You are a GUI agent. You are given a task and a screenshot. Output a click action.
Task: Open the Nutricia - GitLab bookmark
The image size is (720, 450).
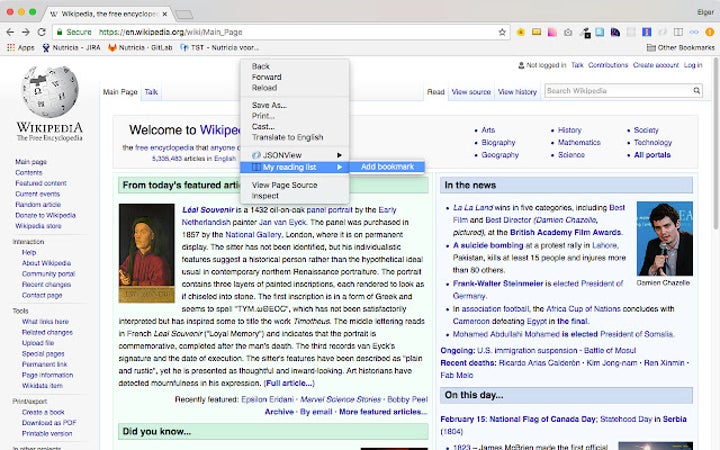[139, 47]
